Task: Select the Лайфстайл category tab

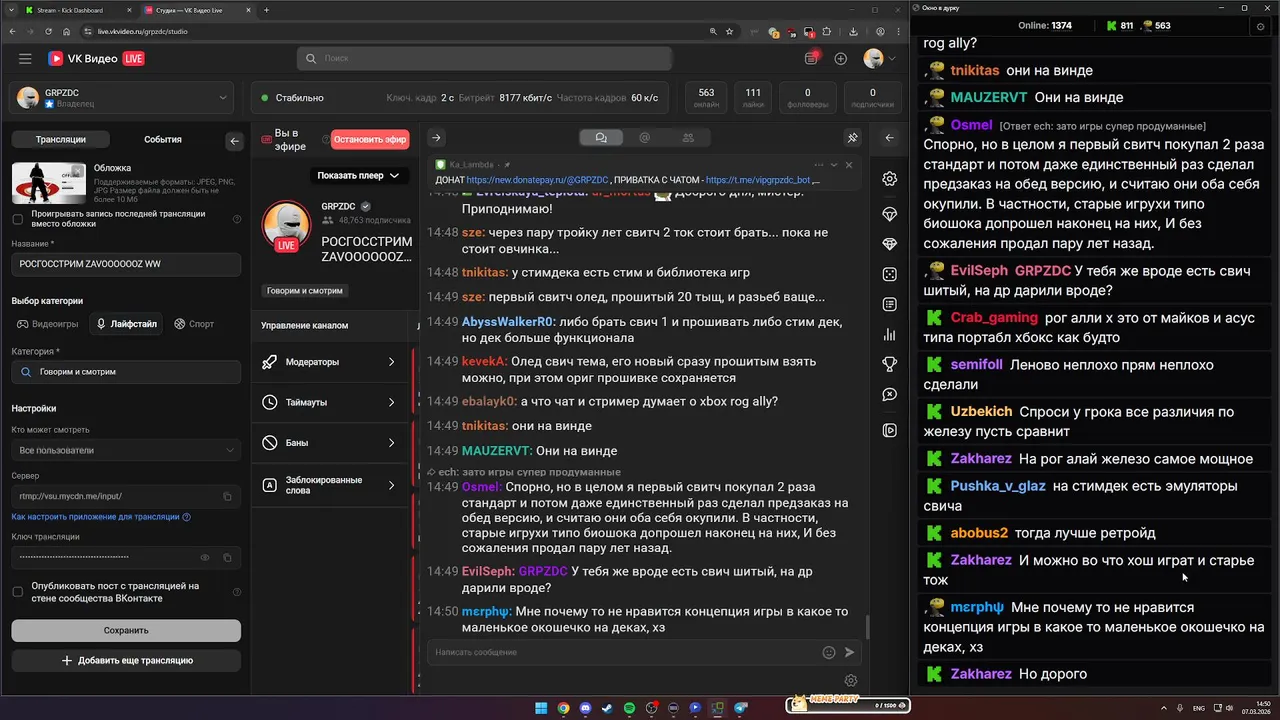Action: pos(126,324)
